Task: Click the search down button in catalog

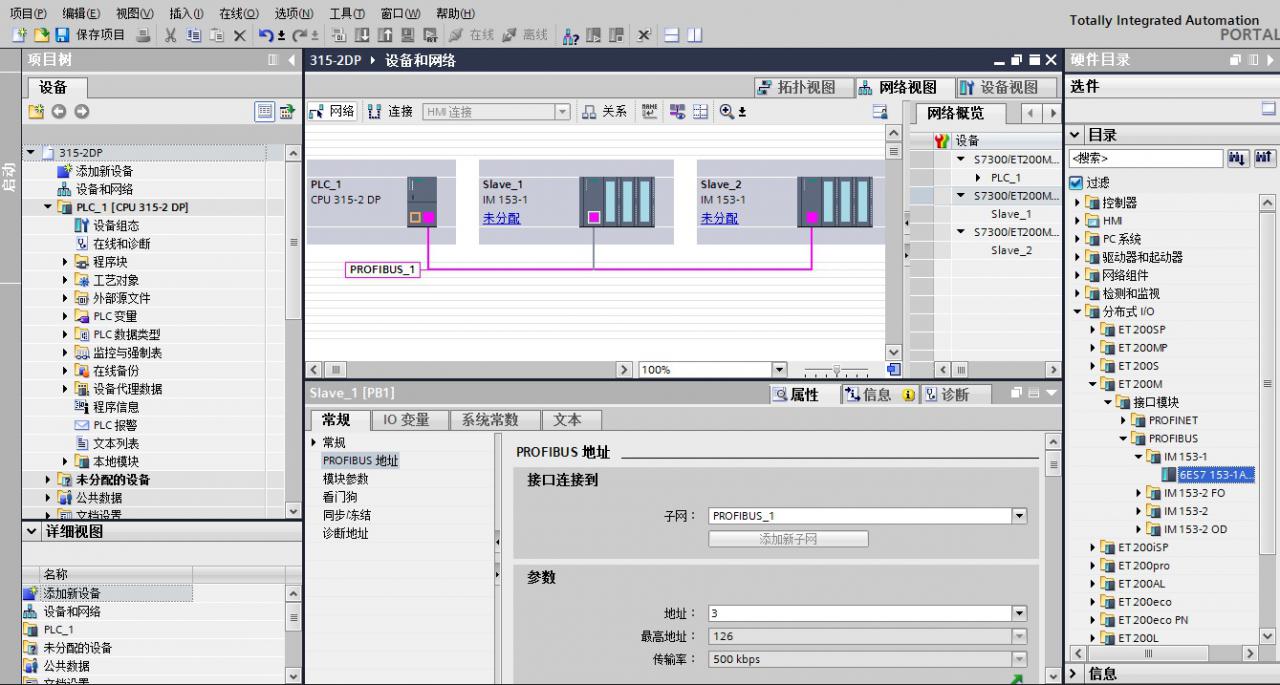Action: (x=1237, y=158)
